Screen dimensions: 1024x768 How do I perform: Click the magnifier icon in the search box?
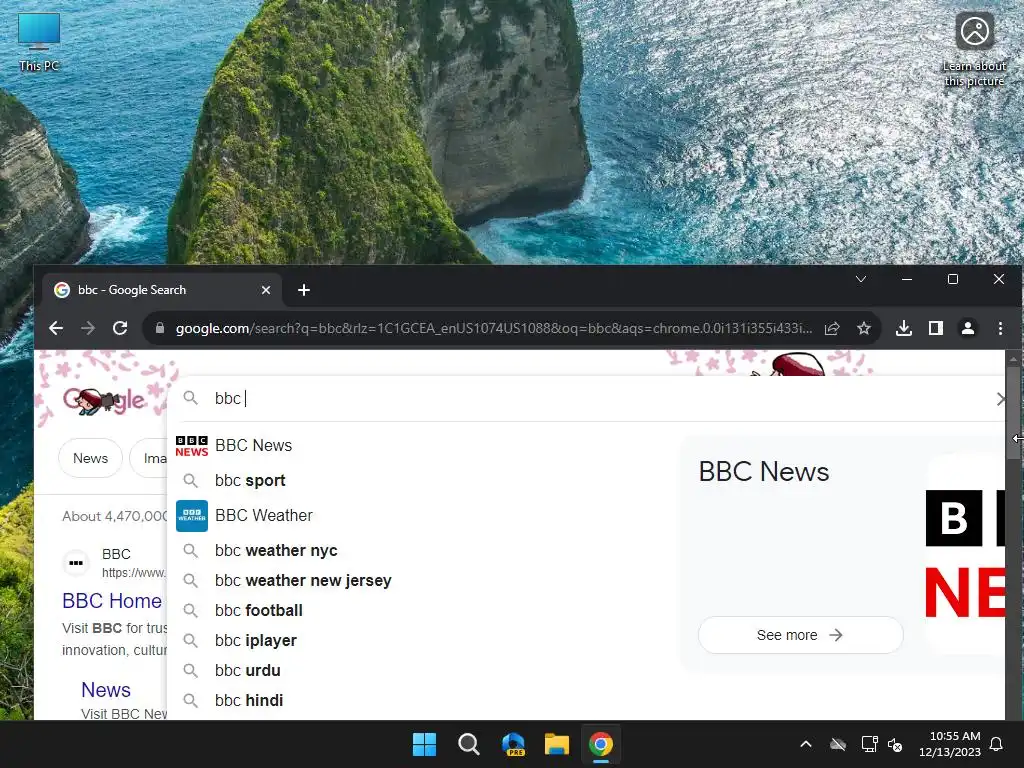coord(190,398)
